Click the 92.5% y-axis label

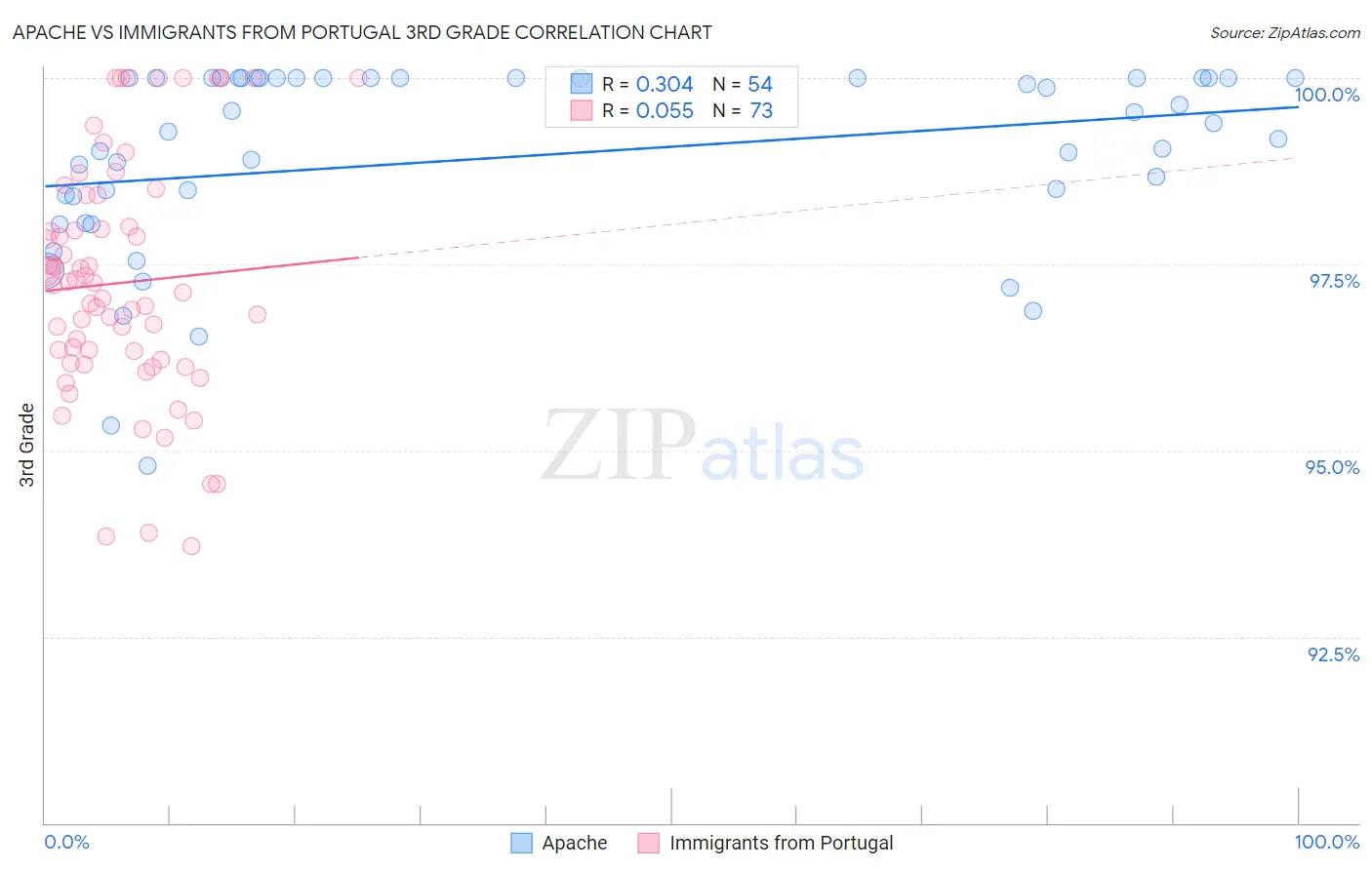click(1334, 654)
